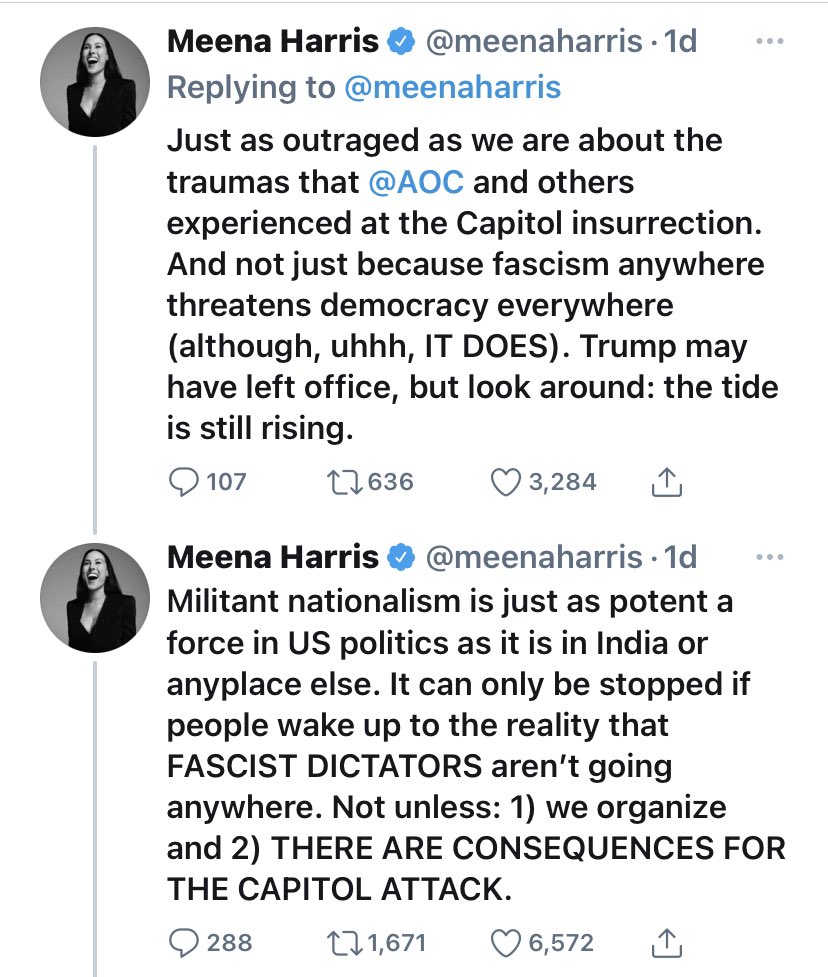Share the first tweet about Capitol insurrection
The height and width of the screenshot is (977, 828).
(666, 483)
